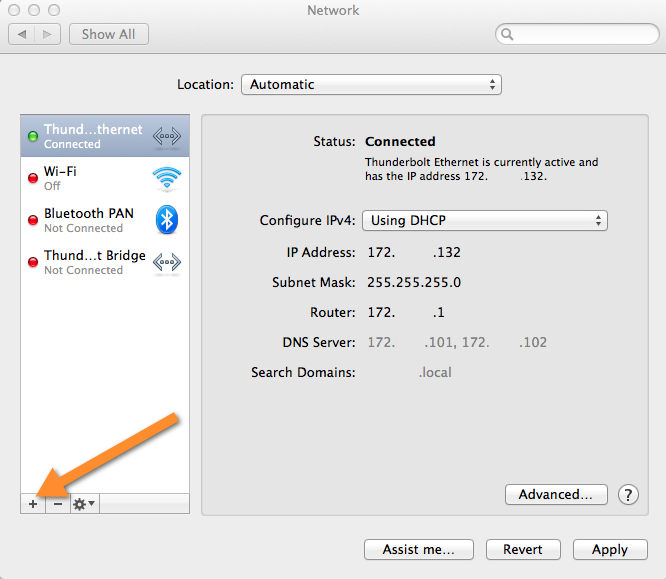Click the minus button to remove service
Image resolution: width=666 pixels, height=579 pixels.
(57, 504)
